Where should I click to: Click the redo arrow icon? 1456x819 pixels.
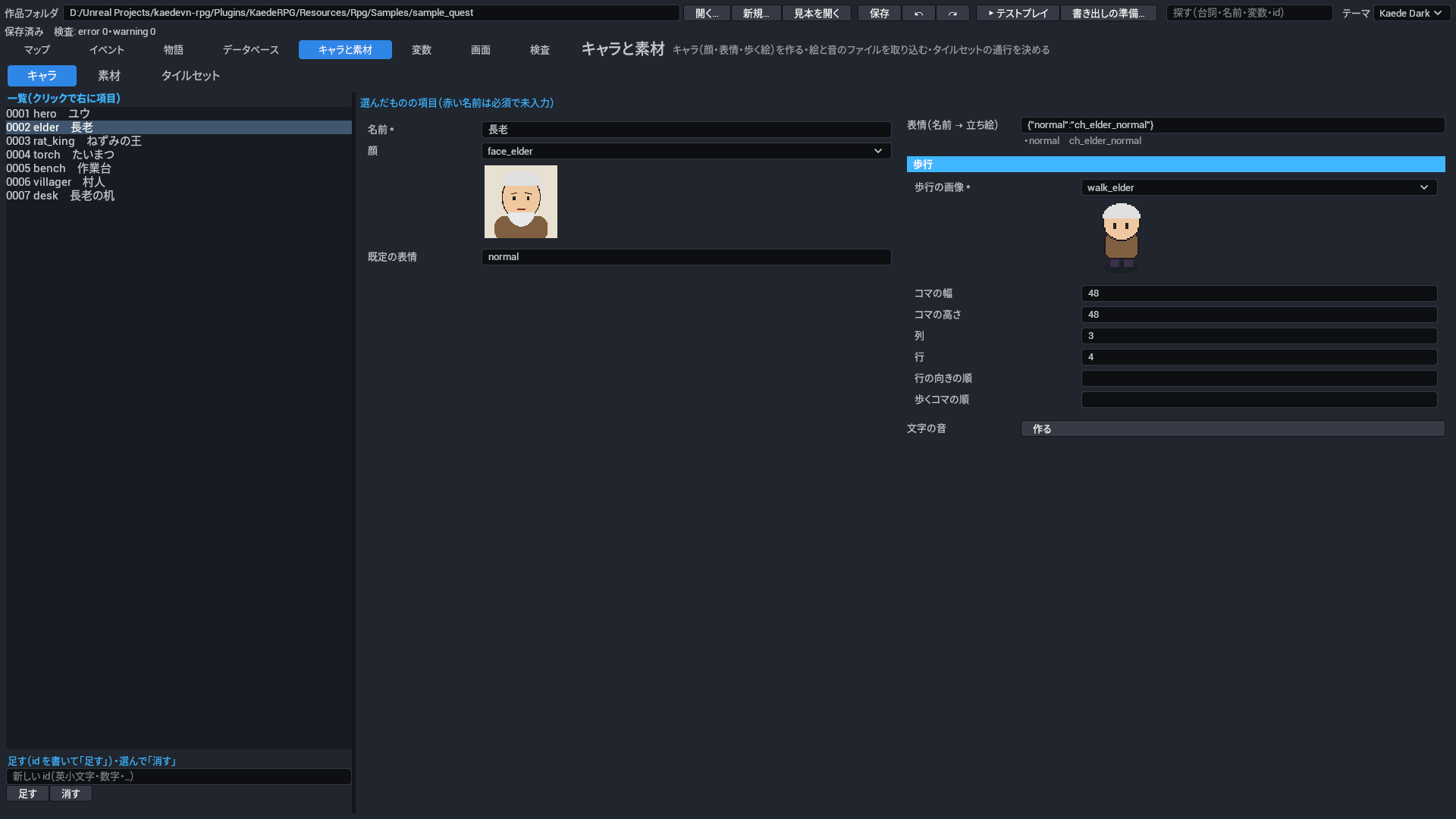click(x=952, y=13)
